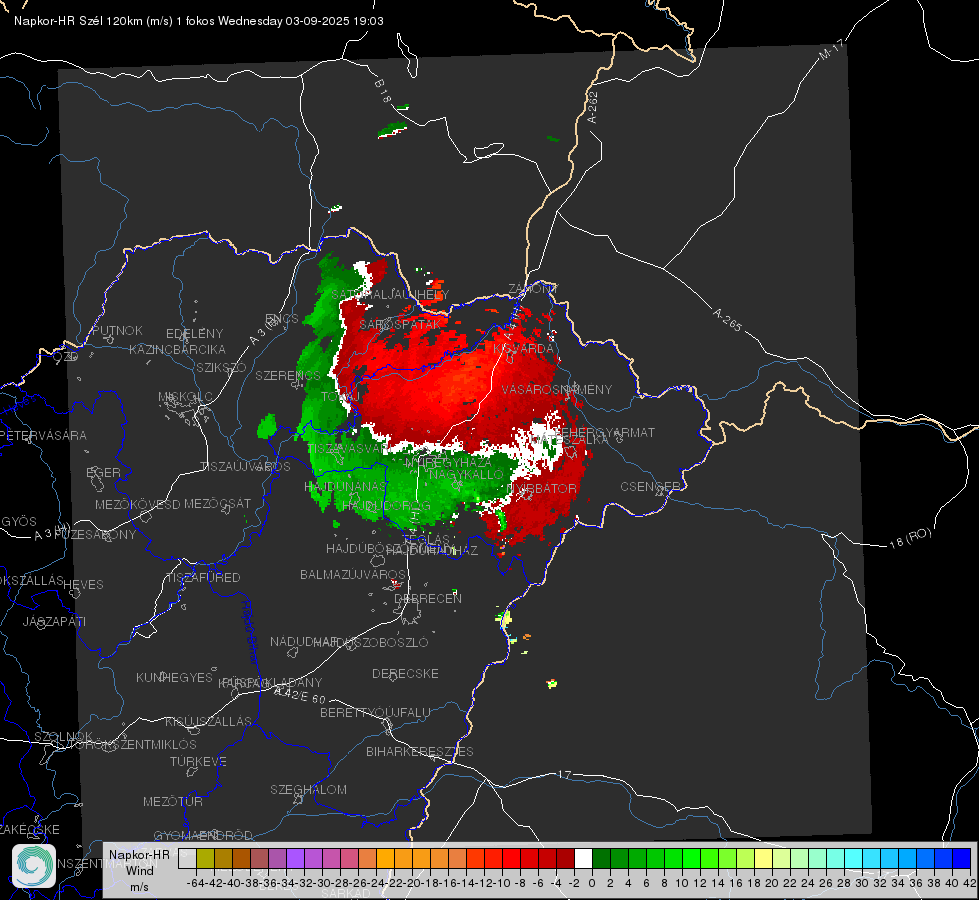Viewport: 979px width, 900px height.
Task: Click the TÚRKEVE label
Action: tap(198, 761)
